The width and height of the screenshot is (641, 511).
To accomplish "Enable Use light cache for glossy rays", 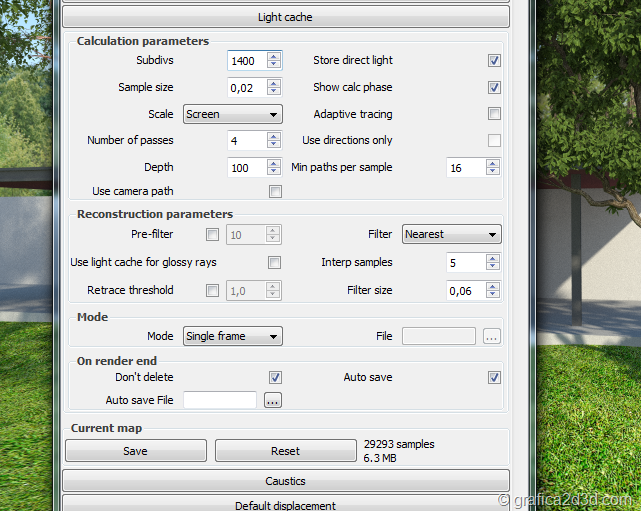I will (x=274, y=263).
